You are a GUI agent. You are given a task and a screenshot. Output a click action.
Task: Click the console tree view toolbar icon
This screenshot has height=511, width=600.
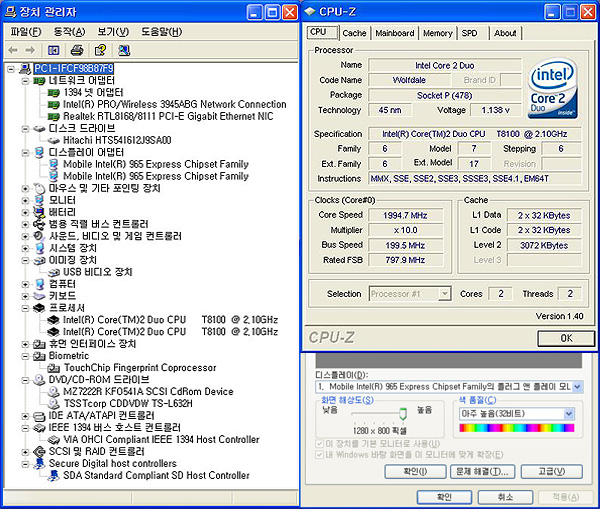pyautogui.click(x=53, y=50)
